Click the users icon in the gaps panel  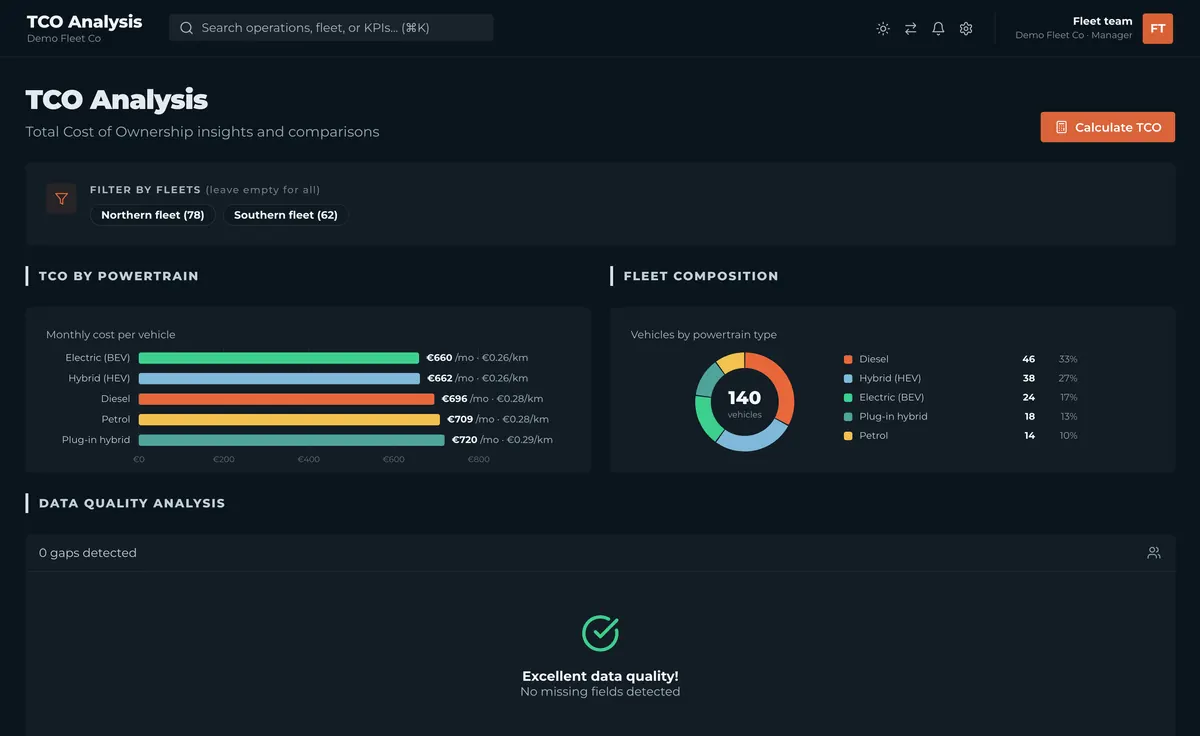pyautogui.click(x=1154, y=553)
